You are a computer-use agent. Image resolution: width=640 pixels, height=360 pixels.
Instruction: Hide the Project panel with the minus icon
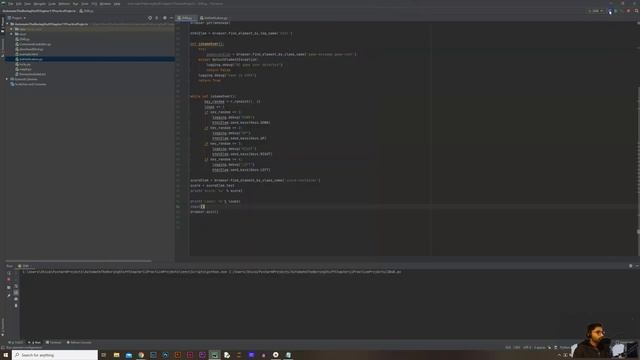click(171, 18)
